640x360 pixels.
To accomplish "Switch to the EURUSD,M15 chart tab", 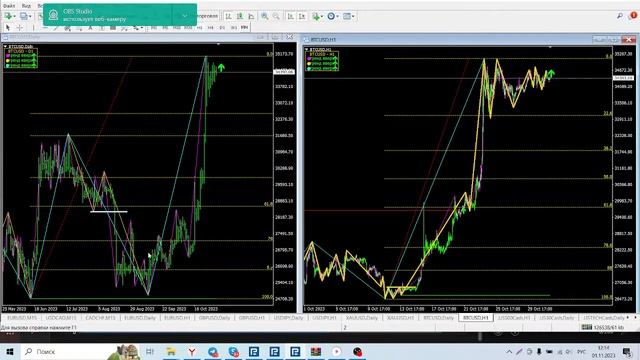I will pos(22,318).
